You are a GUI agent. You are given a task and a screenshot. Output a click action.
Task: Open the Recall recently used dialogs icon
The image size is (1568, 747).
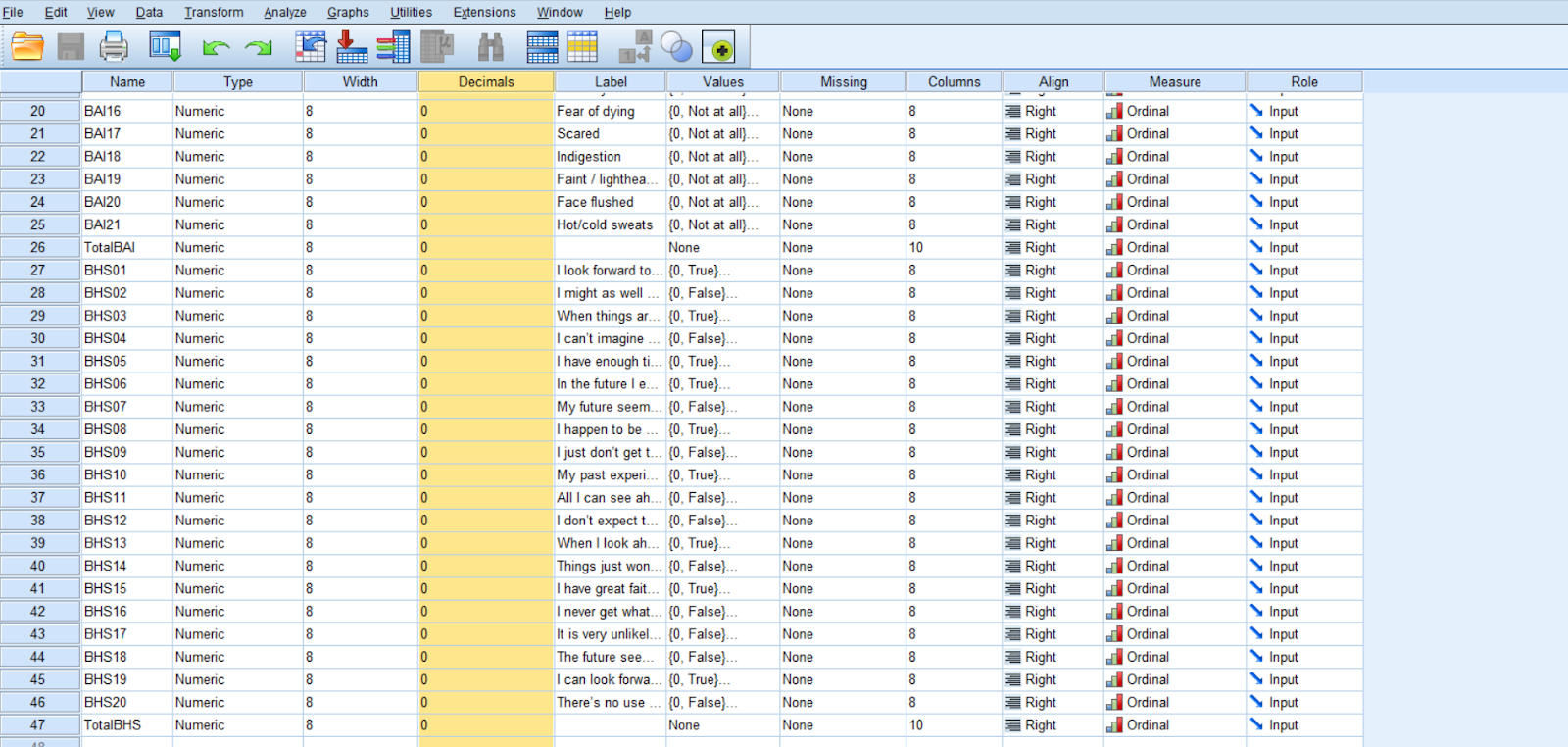[165, 46]
